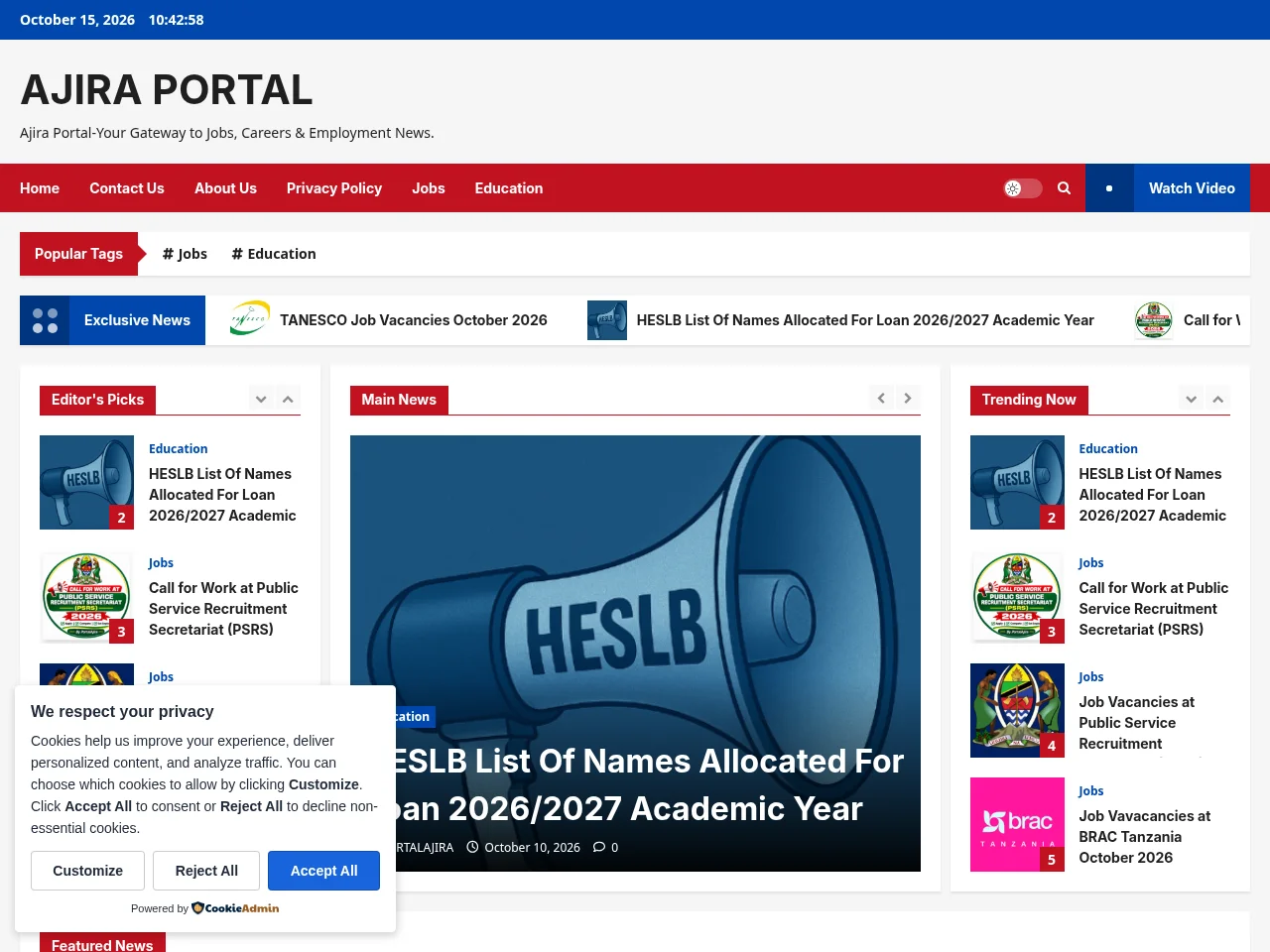Open HESLB thumbnail in Trending Now
This screenshot has width=1270, height=952.
tap(1017, 482)
